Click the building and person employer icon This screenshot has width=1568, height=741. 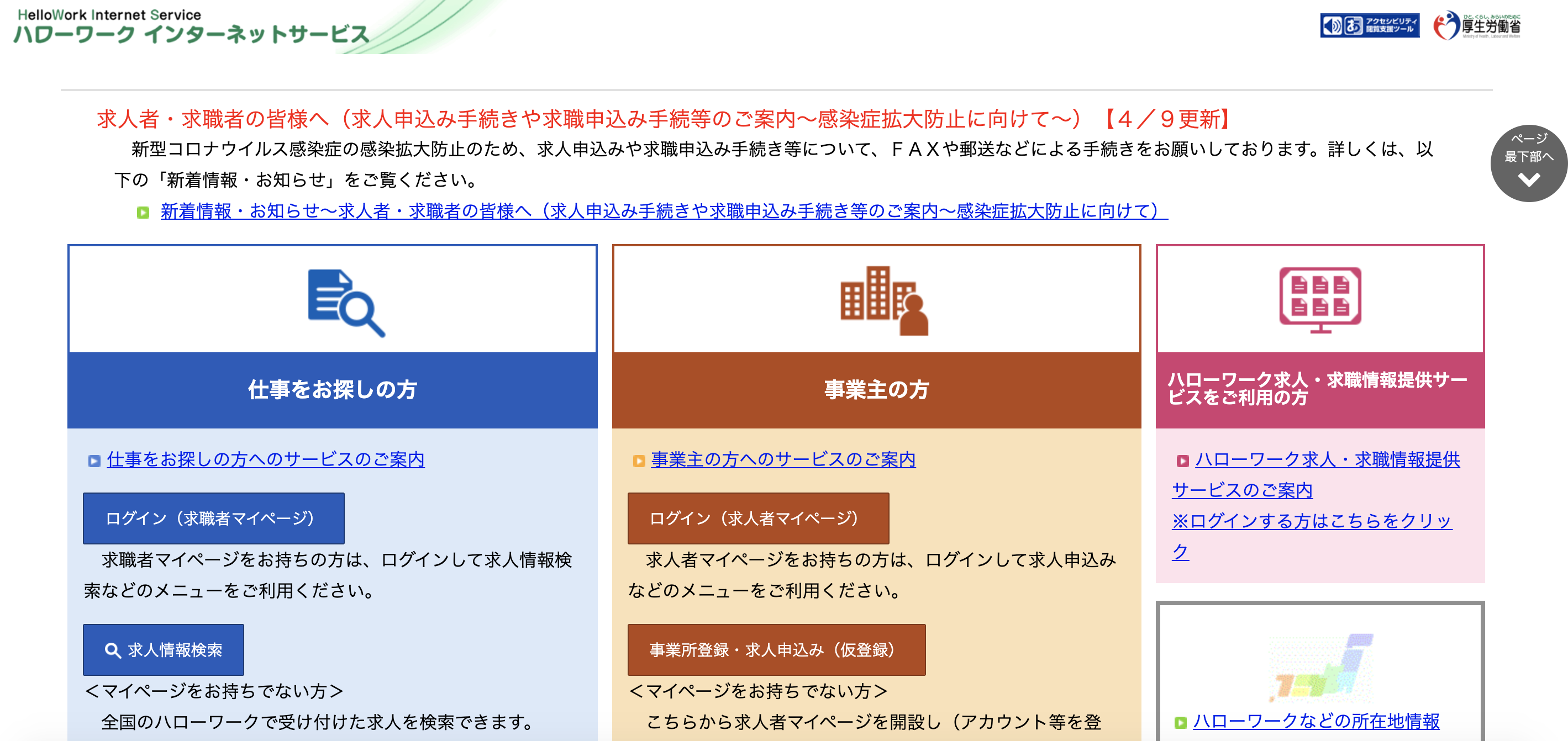point(885,300)
